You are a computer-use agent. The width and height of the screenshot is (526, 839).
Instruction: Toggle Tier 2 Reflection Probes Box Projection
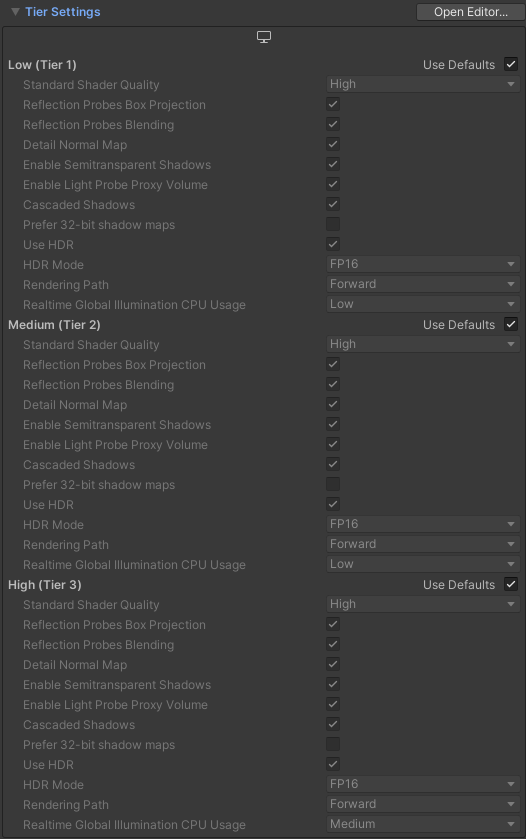click(x=333, y=364)
